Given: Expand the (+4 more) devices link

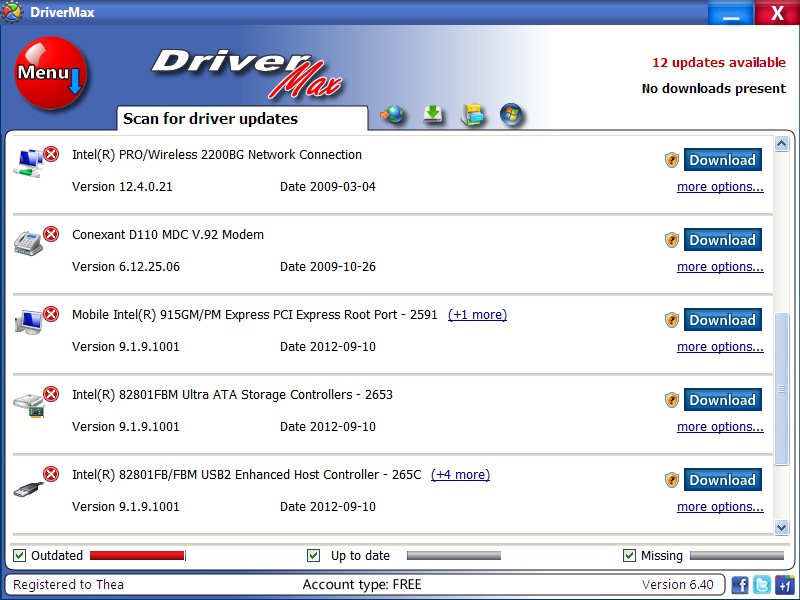Looking at the screenshot, I should (460, 475).
